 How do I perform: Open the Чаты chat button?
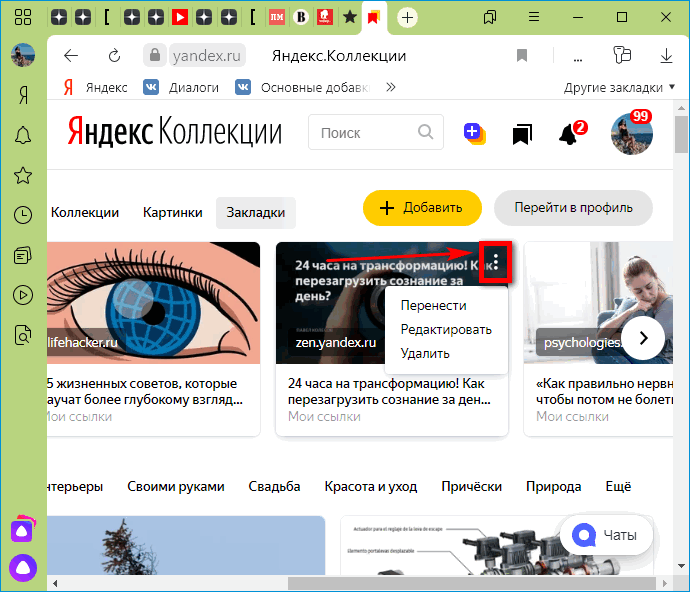tap(606, 535)
